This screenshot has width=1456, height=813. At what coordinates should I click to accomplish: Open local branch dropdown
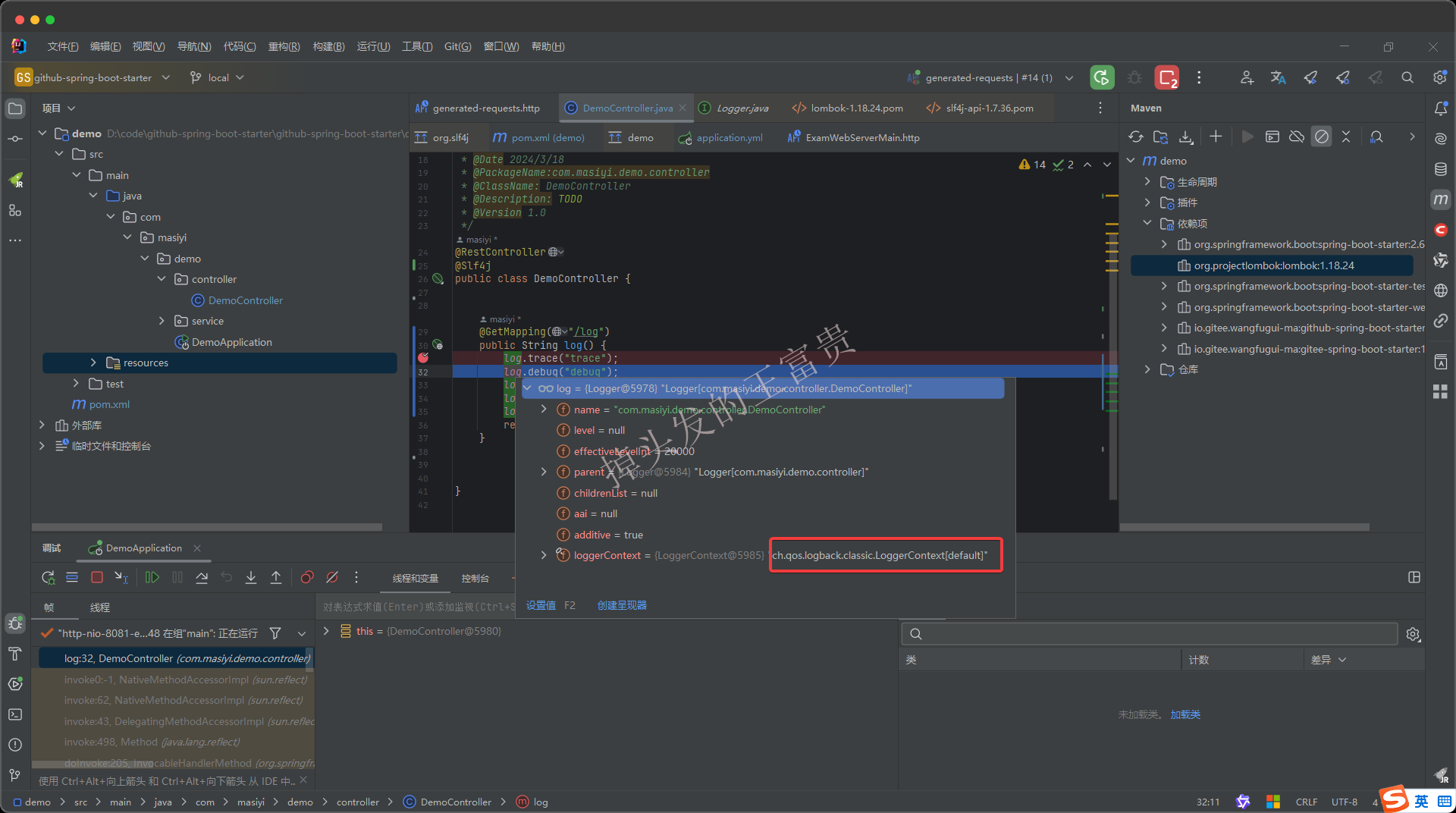[x=217, y=77]
